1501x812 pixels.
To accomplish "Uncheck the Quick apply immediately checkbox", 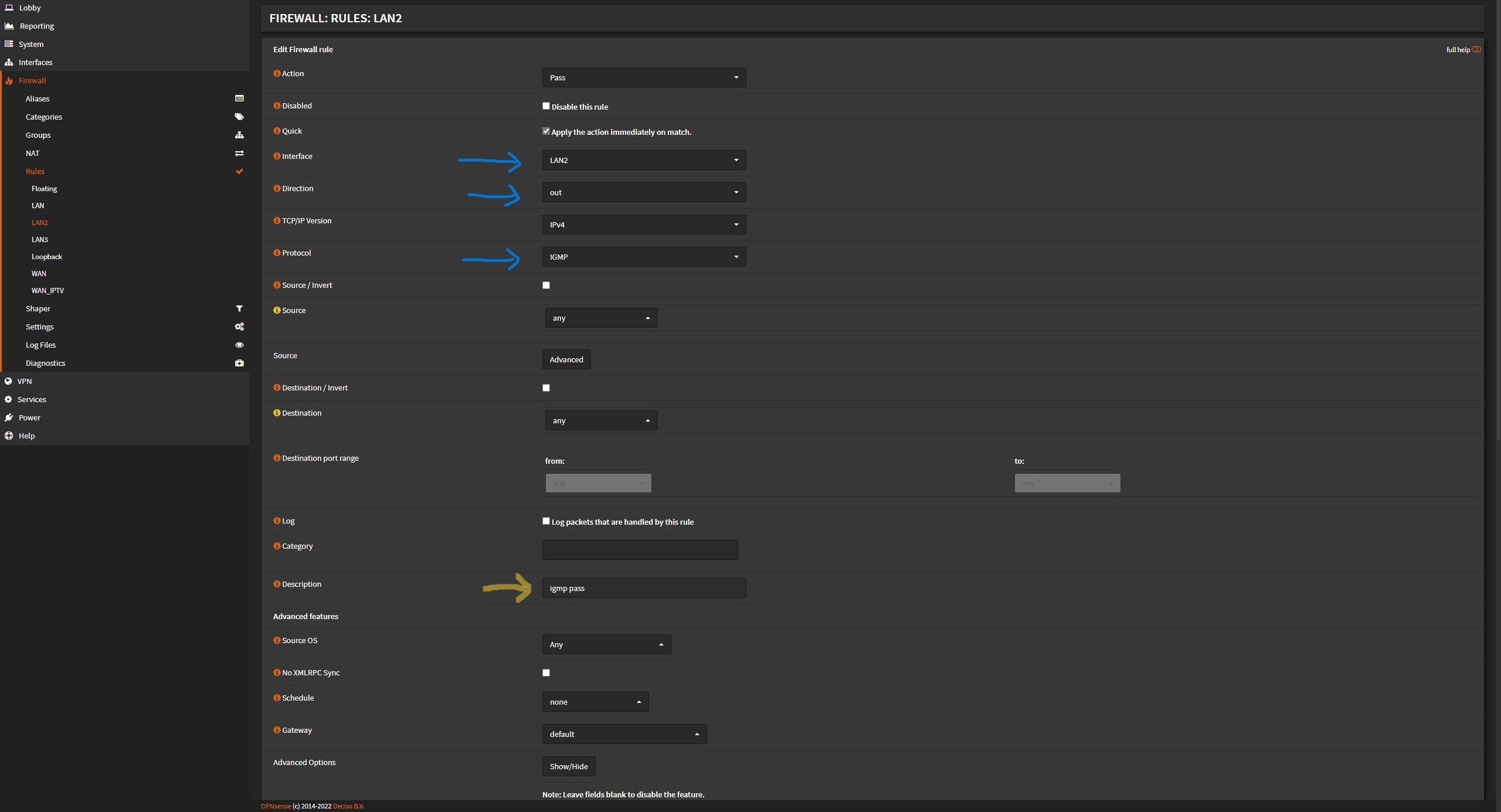I will point(546,131).
